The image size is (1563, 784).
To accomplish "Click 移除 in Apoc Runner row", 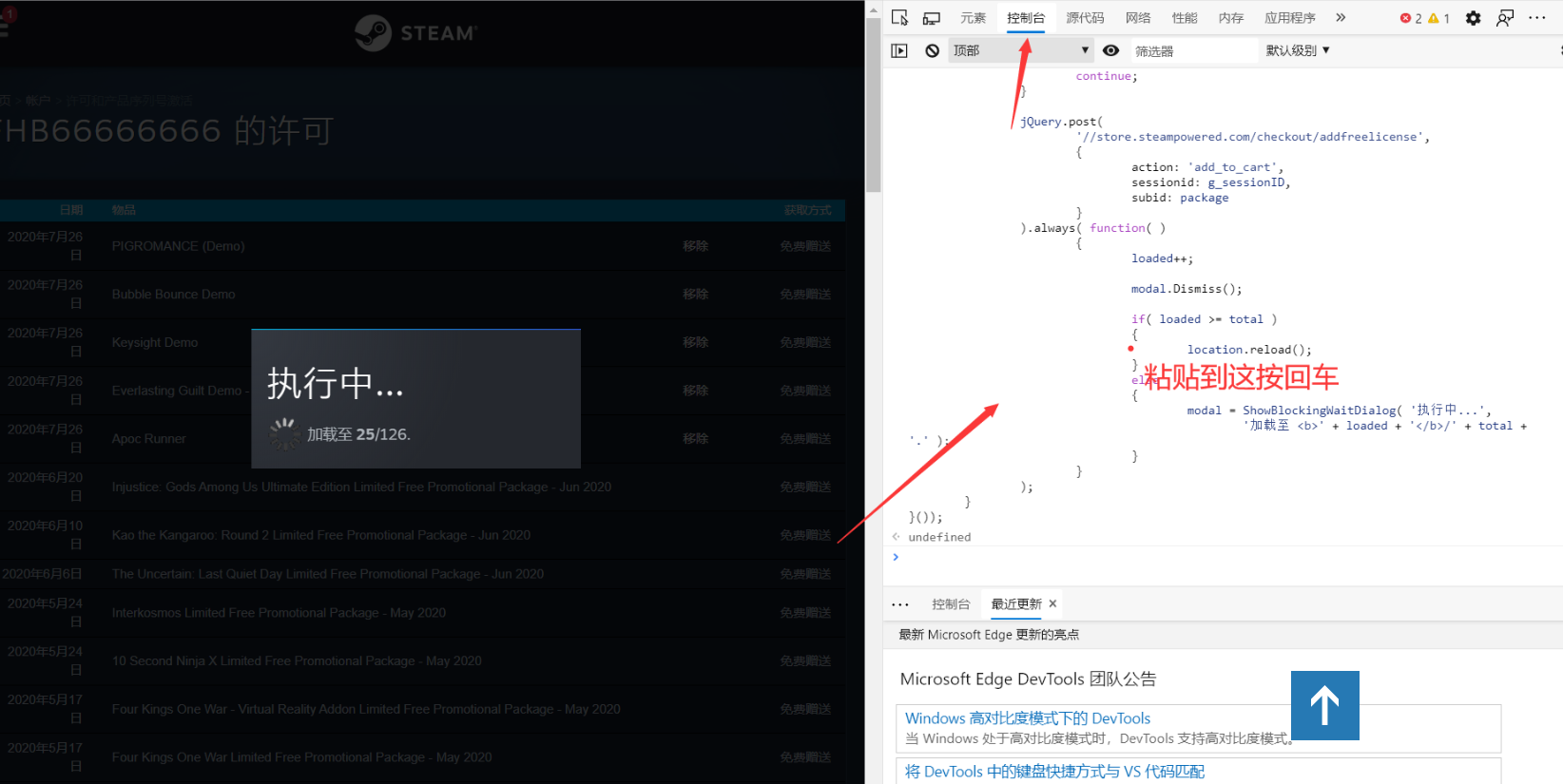I will (695, 439).
